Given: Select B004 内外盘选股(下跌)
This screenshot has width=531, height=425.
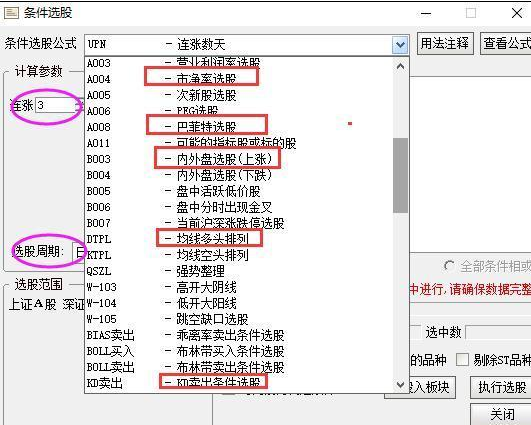Looking at the screenshot, I should pos(239,175).
